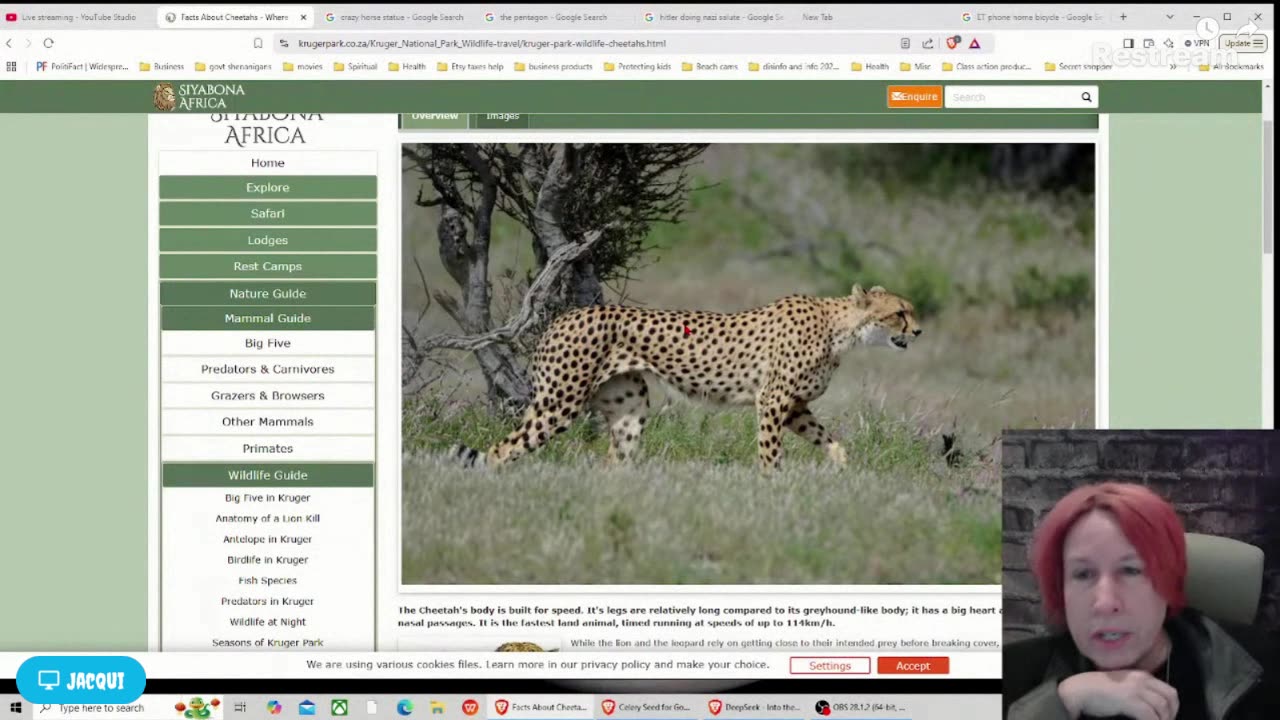Click the site Search input field
Viewport: 1280px width, 720px height.
[1011, 97]
